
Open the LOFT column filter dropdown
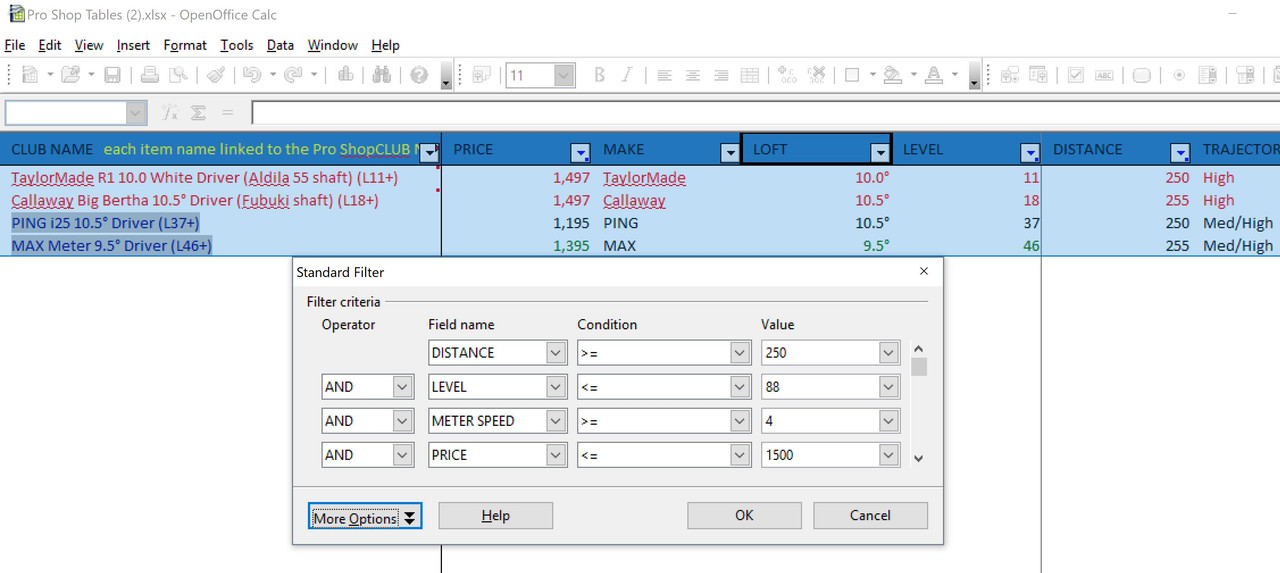point(880,153)
